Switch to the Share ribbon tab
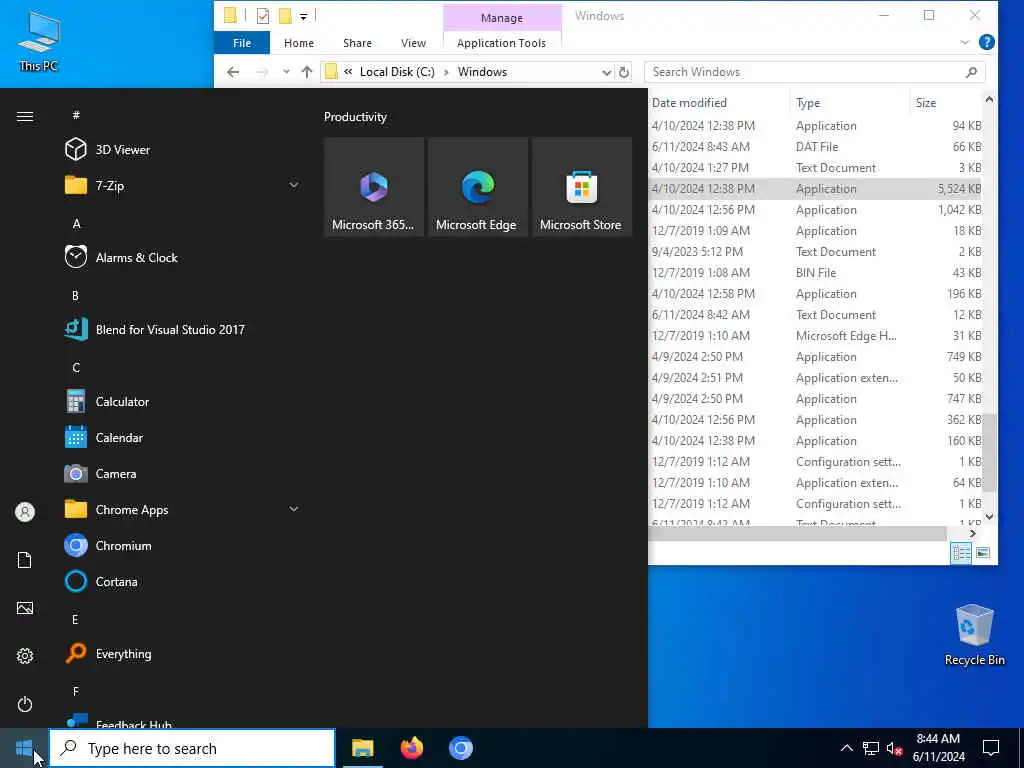The image size is (1024, 768). coord(357,43)
